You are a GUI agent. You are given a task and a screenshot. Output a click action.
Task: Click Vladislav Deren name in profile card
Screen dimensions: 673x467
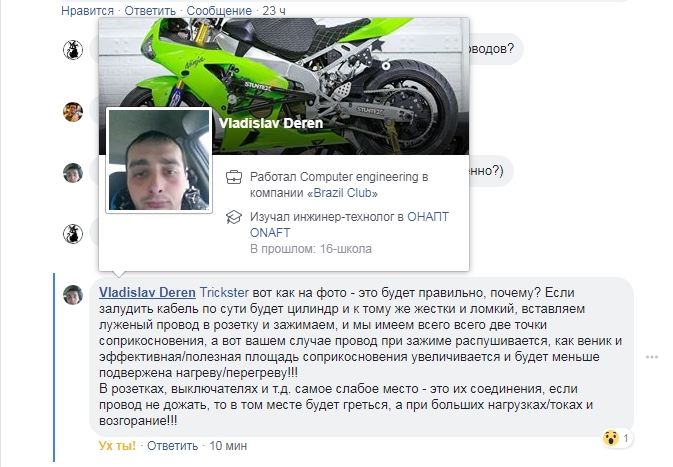pyautogui.click(x=271, y=123)
